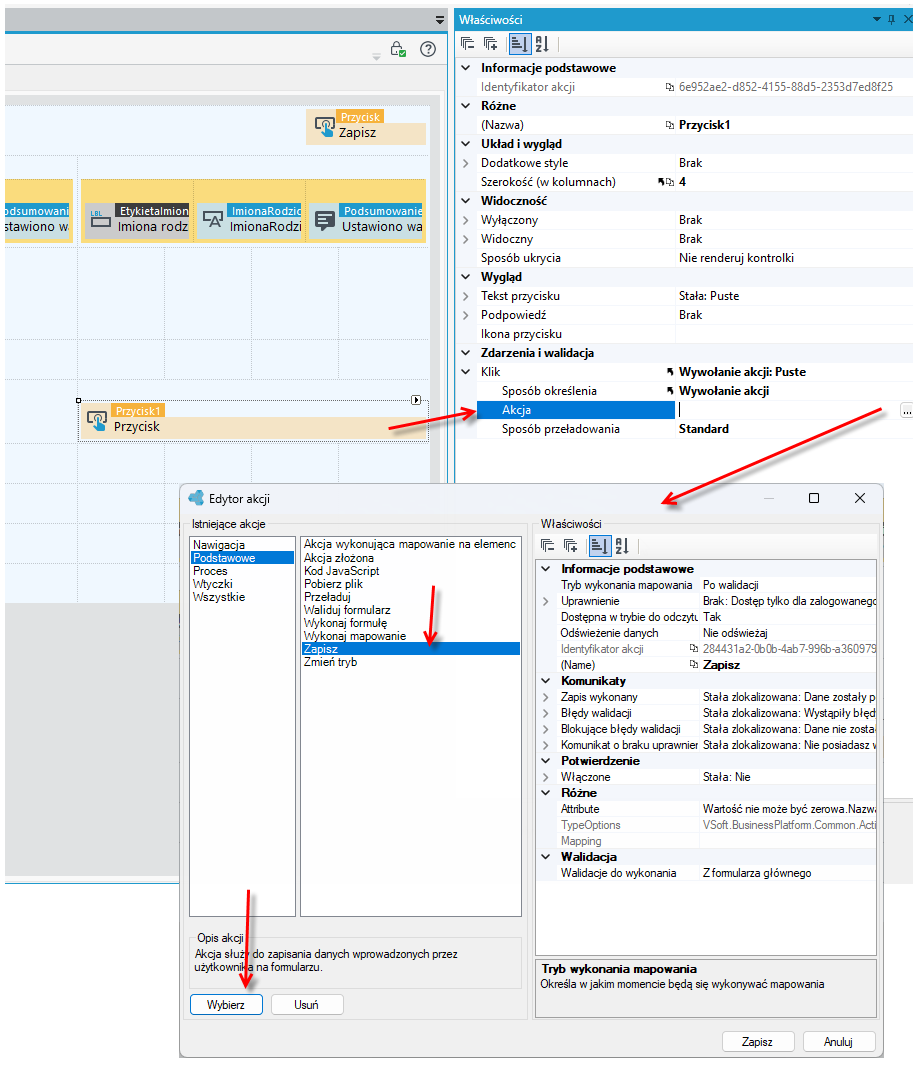Select the Proces category in Istniejące akcje
This screenshot has width=913, height=1070.
tap(210, 570)
